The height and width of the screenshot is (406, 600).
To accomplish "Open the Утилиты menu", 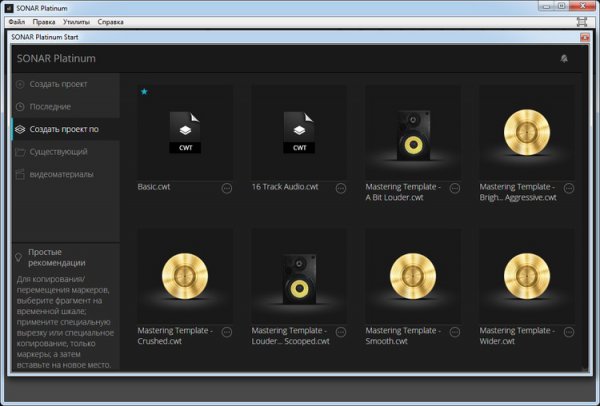I will [x=75, y=21].
